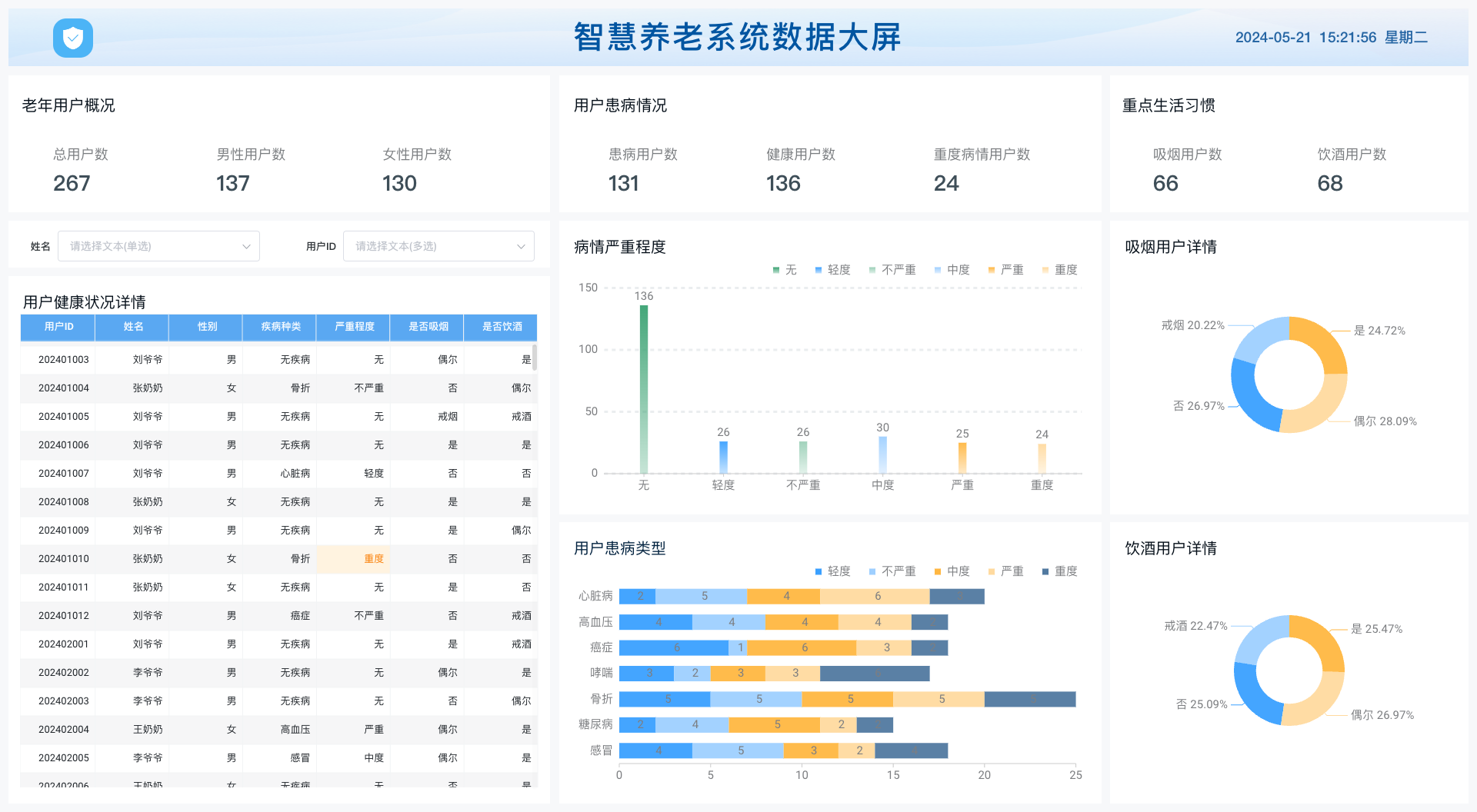1477x812 pixels.
Task: Click the blue shield logo icon
Action: [73, 38]
